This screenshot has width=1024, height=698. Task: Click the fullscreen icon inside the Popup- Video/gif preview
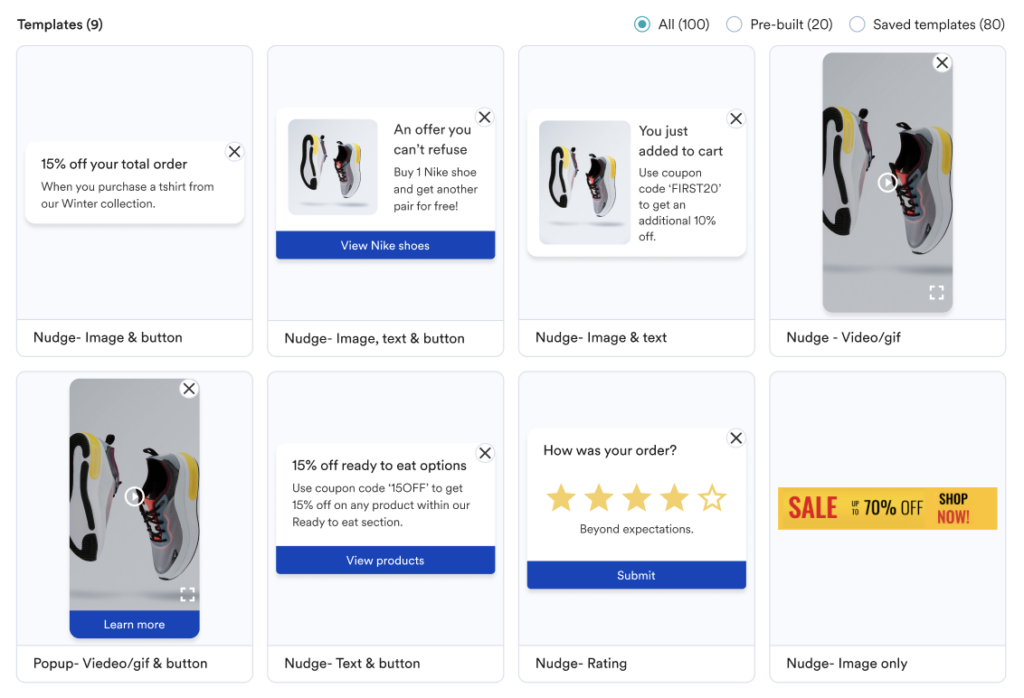click(x=187, y=594)
